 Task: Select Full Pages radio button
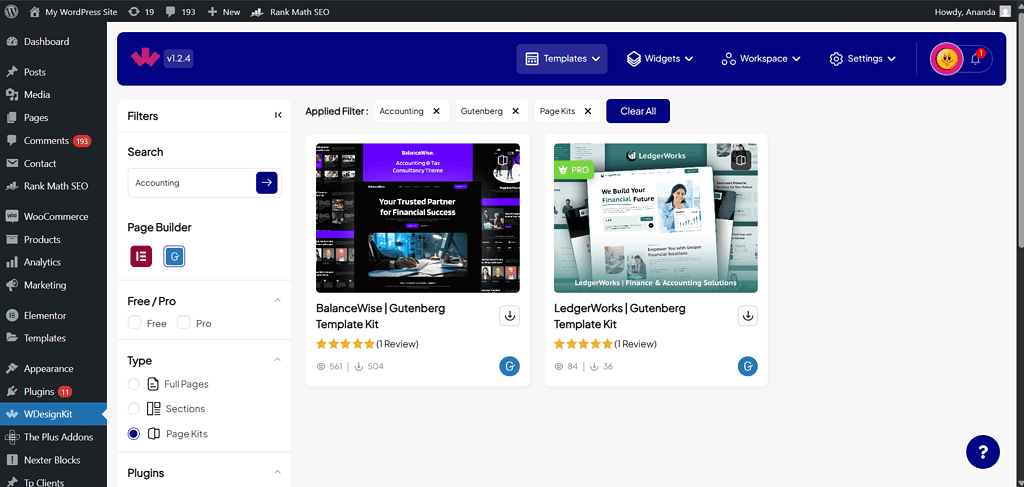(x=134, y=384)
